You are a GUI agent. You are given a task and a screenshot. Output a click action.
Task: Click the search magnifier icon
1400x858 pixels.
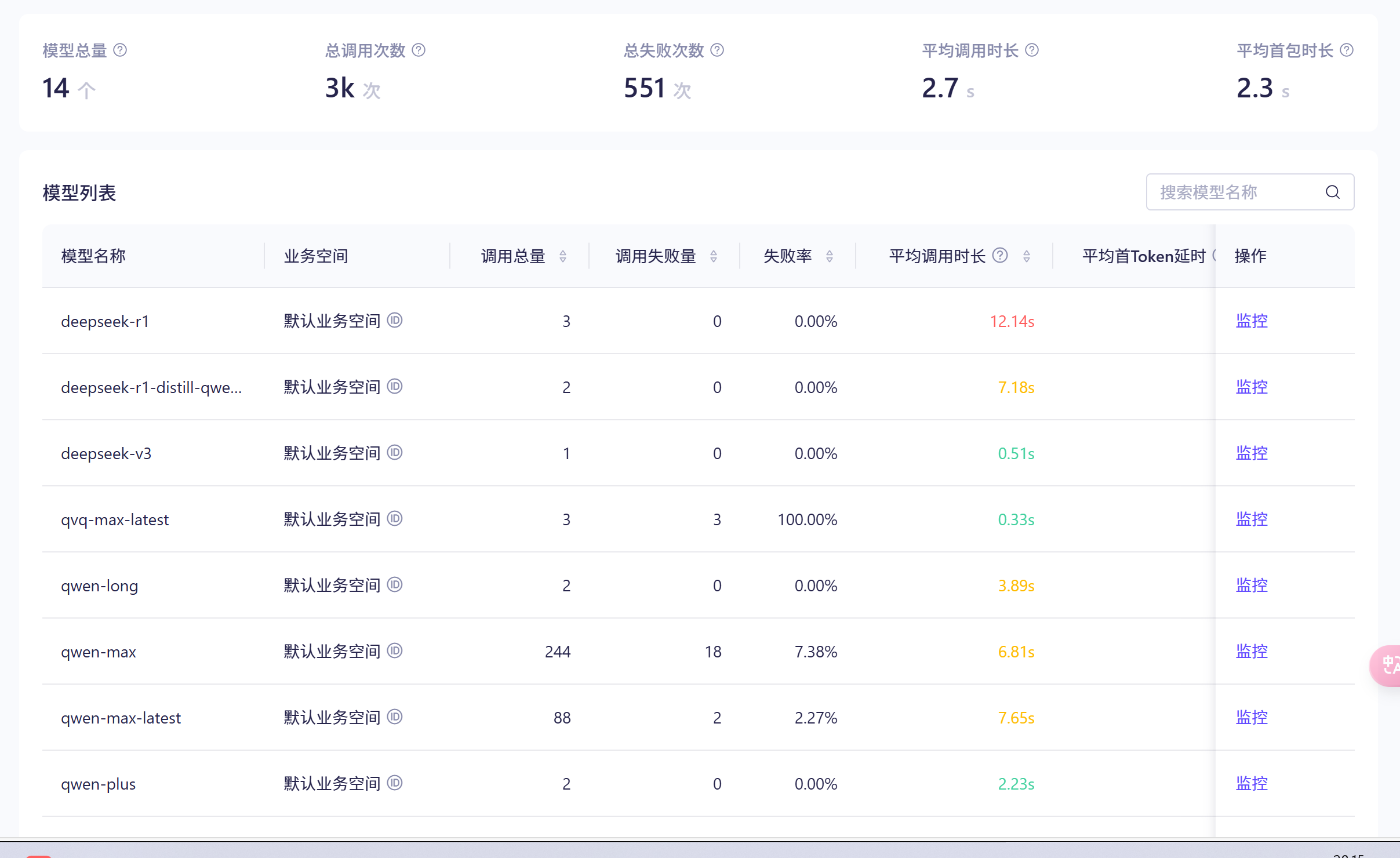[1333, 192]
